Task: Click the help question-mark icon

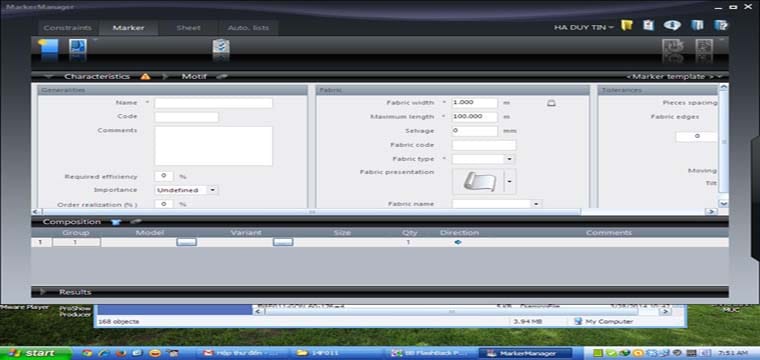Action: [721, 26]
